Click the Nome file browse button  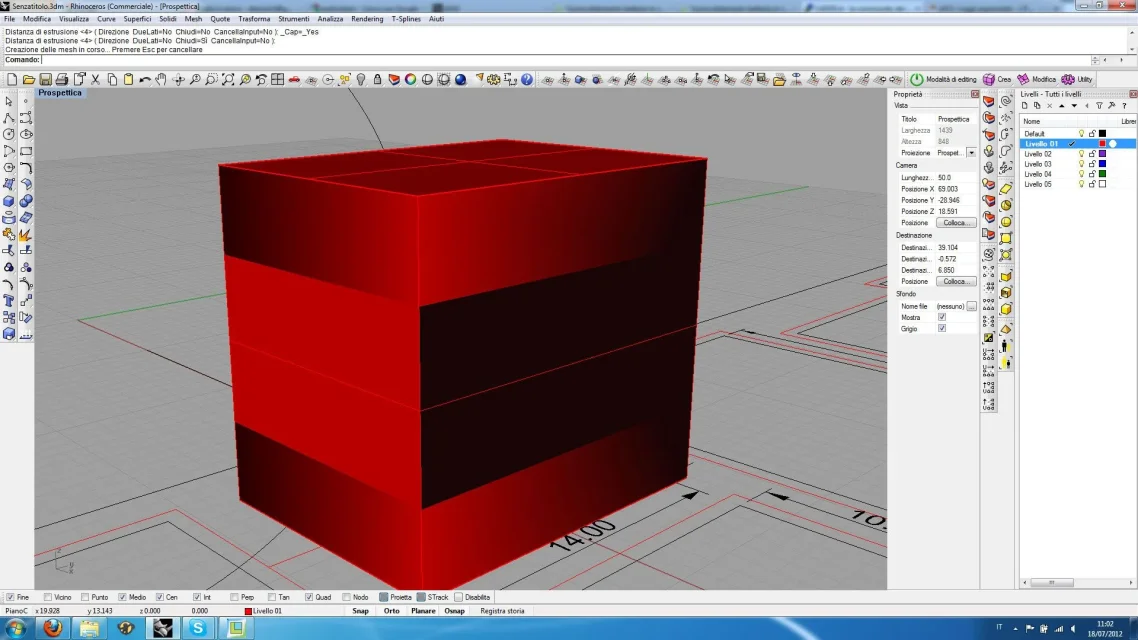[x=971, y=306]
